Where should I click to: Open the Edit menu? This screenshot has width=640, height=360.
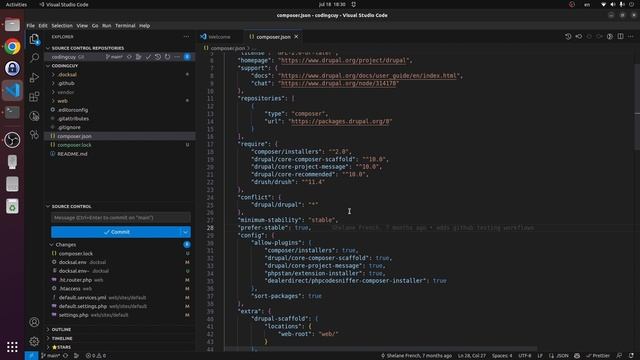point(43,25)
